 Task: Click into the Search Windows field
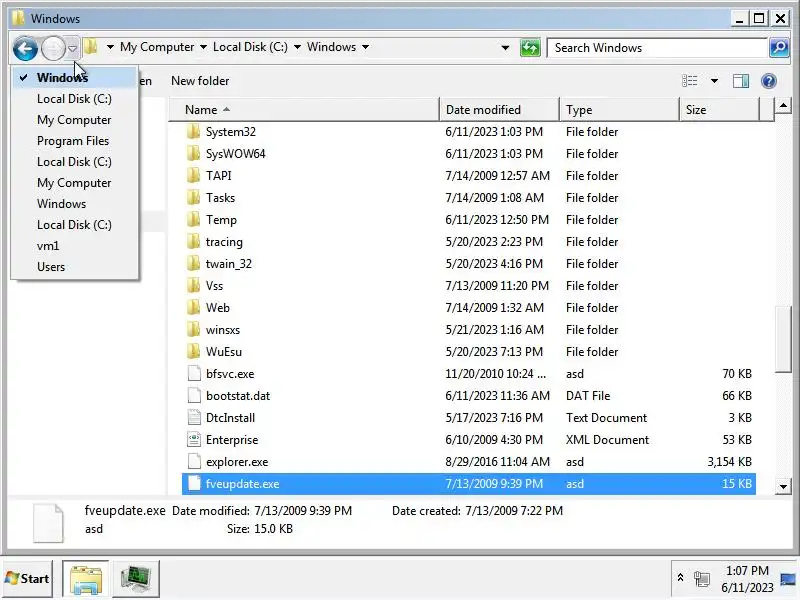pyautogui.click(x=657, y=48)
